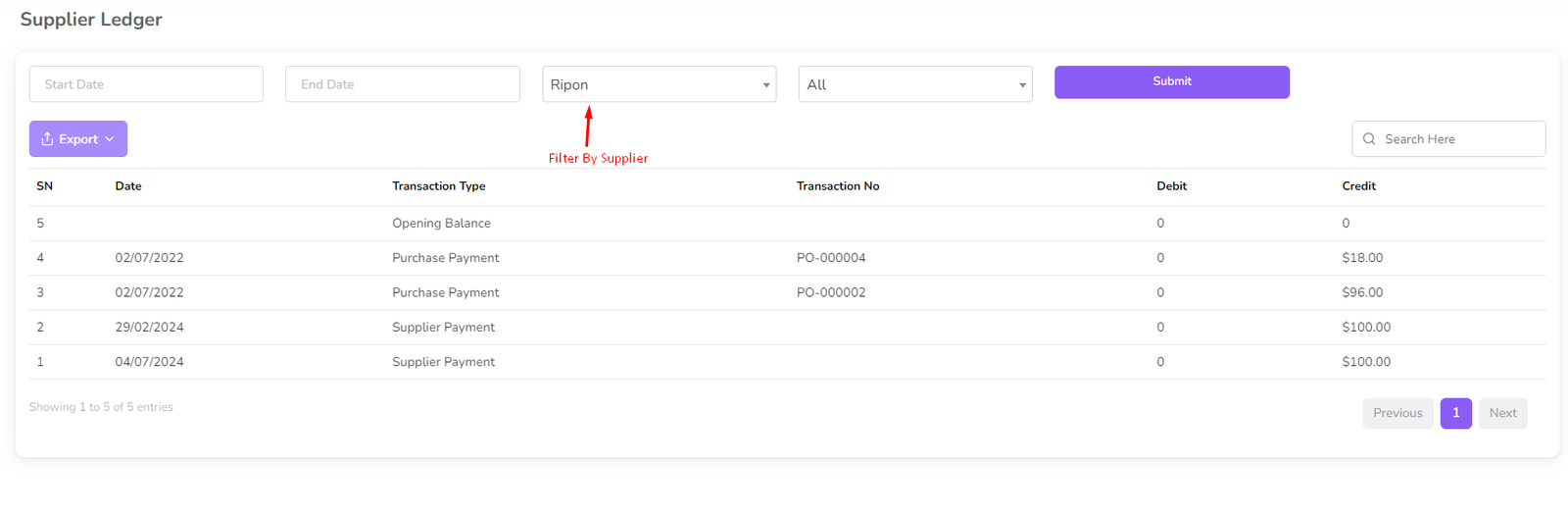Screen dimensions: 1568x514
Task: Go to the Next page
Action: [1502, 413]
